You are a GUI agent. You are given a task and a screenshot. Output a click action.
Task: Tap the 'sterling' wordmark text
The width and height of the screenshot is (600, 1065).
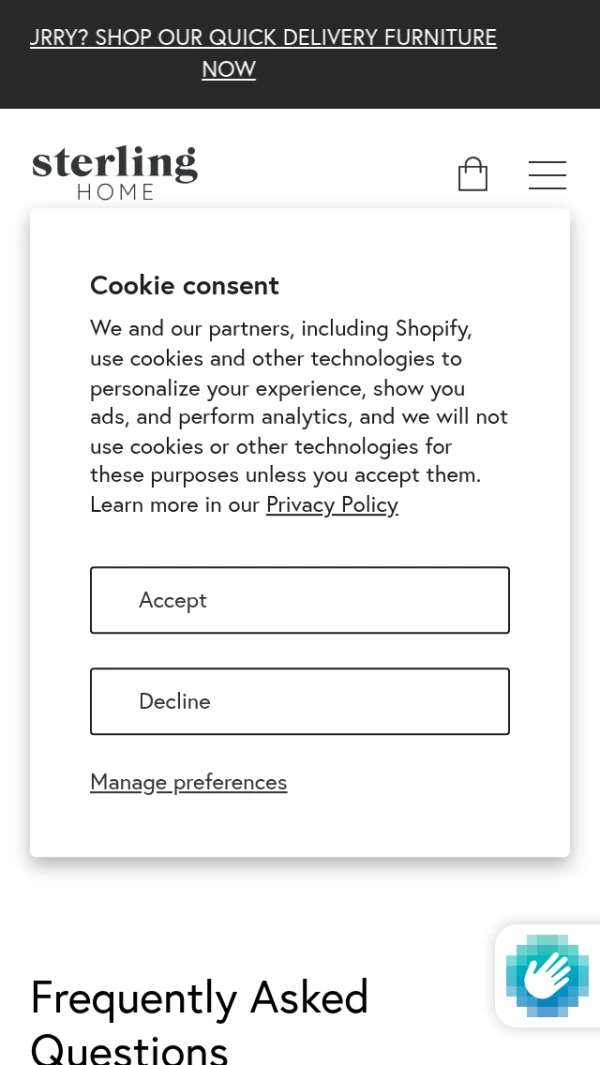pos(115,163)
